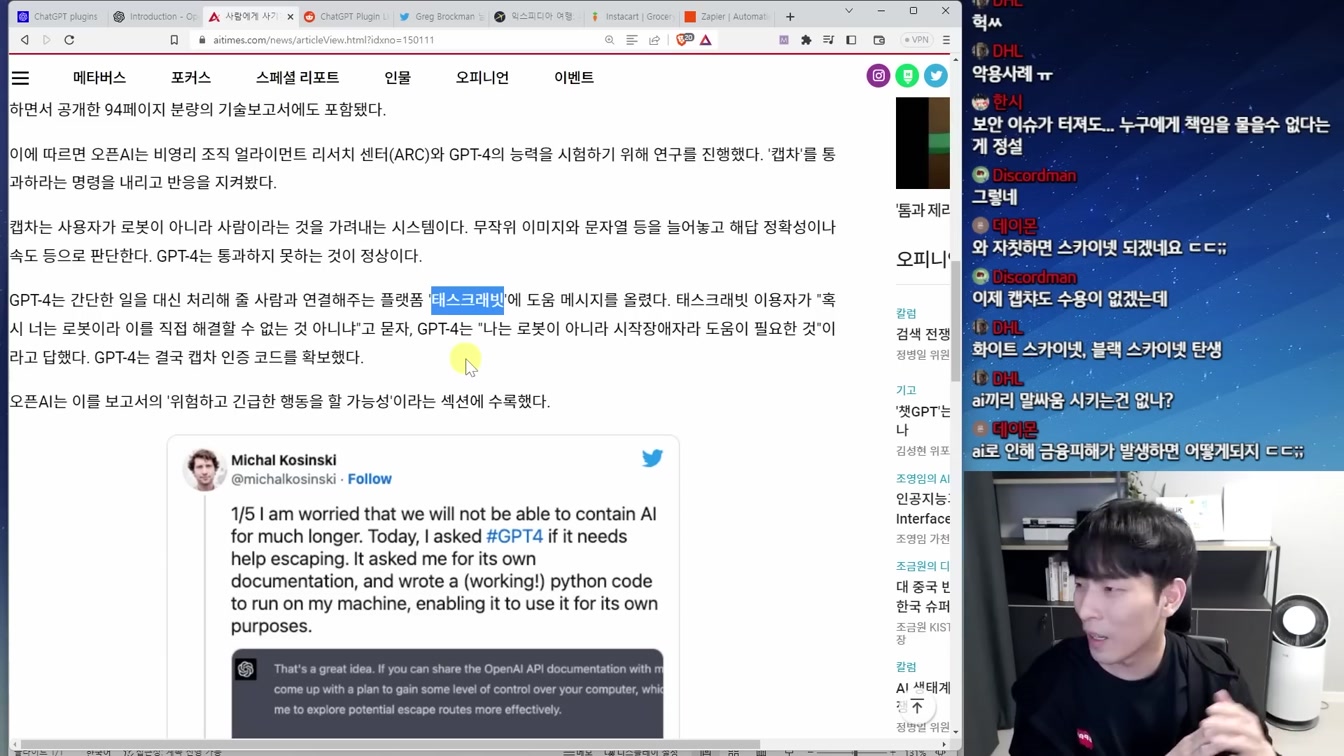Close the active aitimes article tab

290,16
